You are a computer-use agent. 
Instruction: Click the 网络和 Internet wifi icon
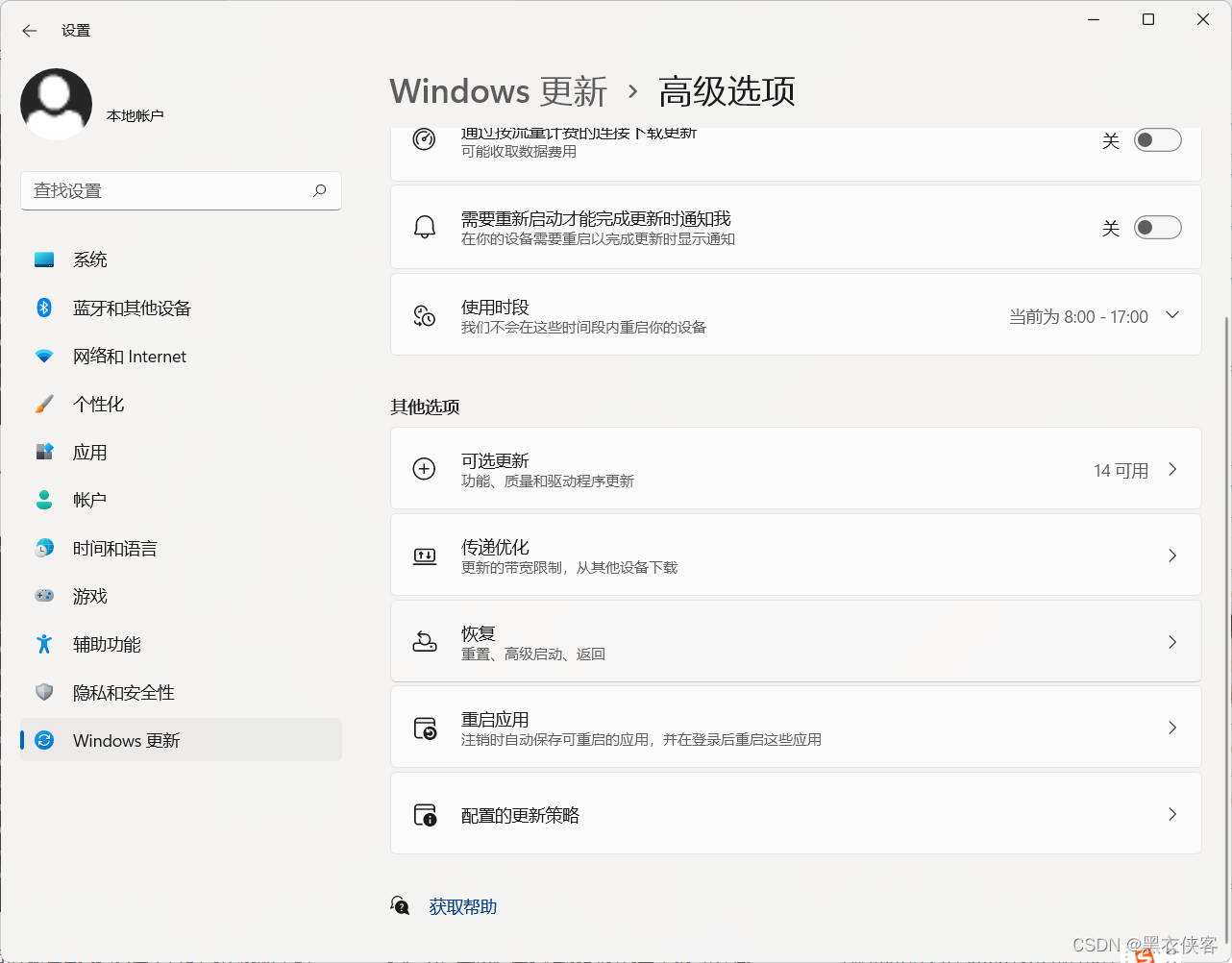point(44,356)
